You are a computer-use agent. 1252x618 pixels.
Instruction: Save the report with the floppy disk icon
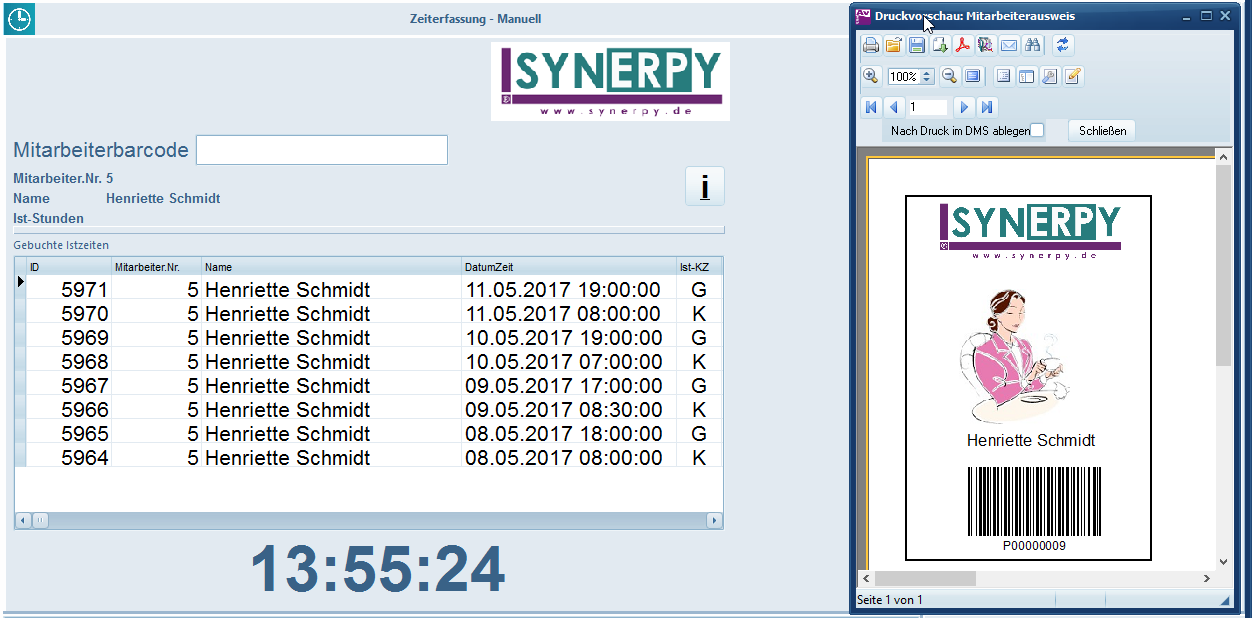(917, 45)
